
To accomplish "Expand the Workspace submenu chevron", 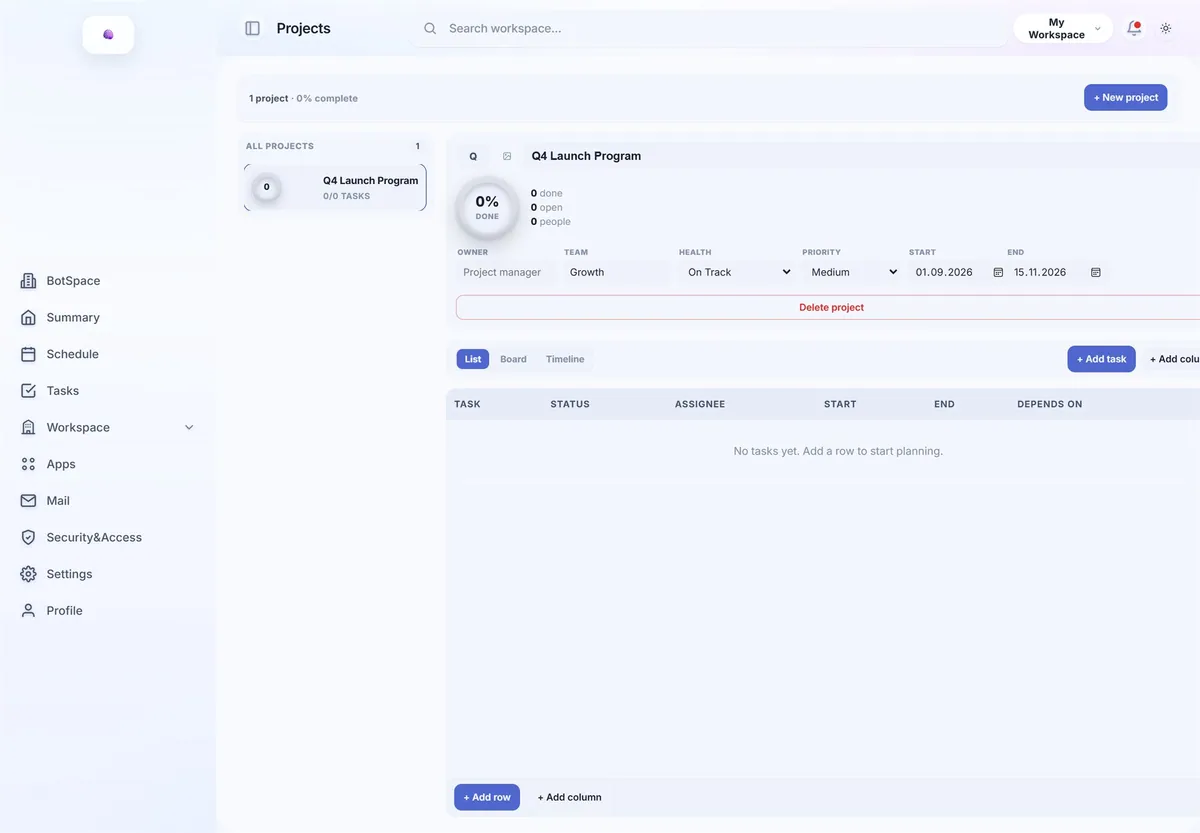I will [189, 428].
